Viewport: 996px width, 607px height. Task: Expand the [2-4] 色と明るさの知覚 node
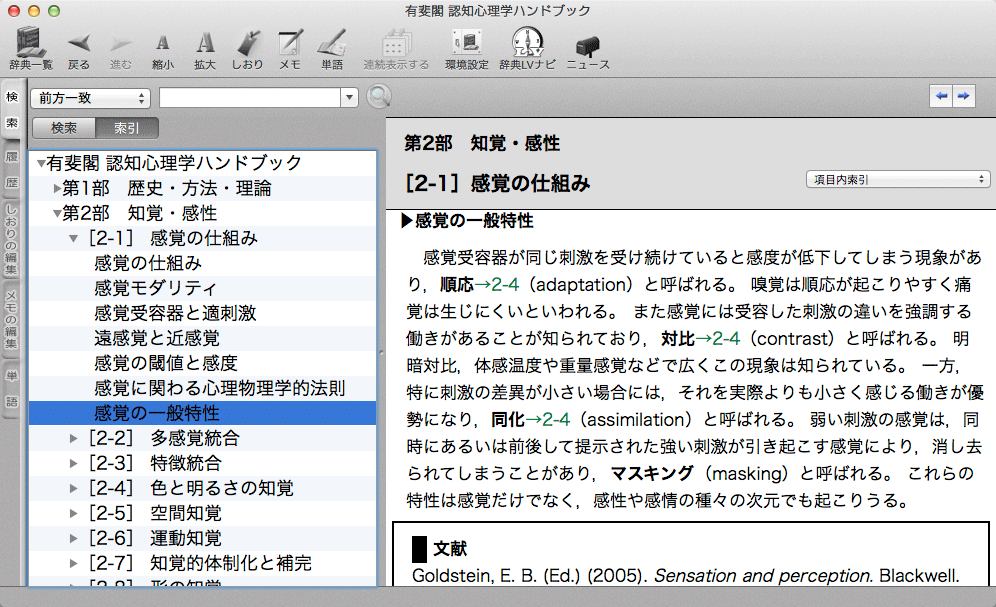(74, 488)
